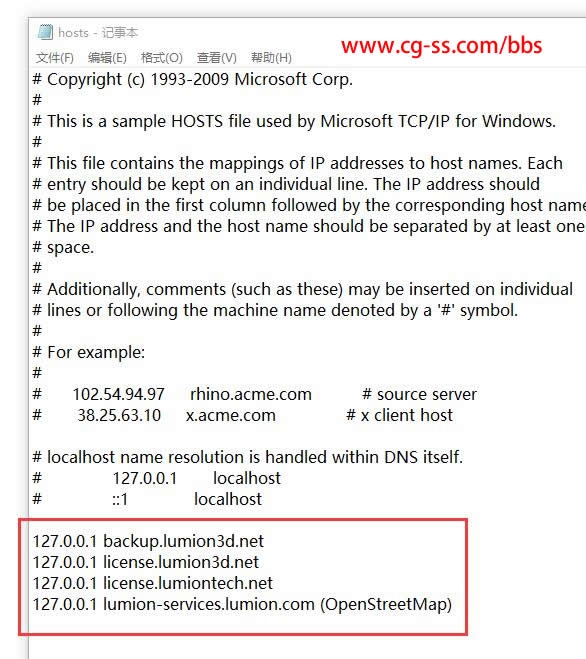Open the 格式(O) menu
Image resolution: width=586 pixels, height=659 pixels.
point(162,58)
